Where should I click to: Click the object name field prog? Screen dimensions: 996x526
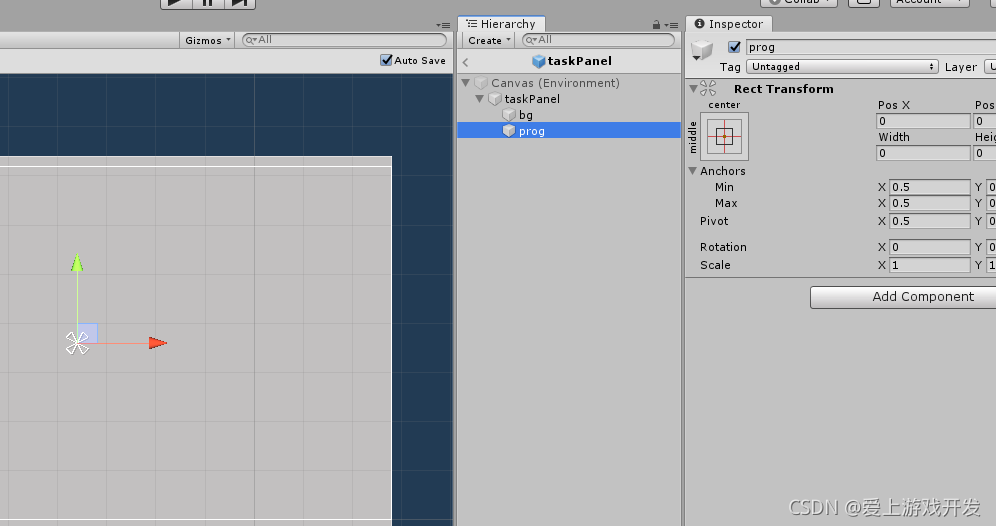871,47
